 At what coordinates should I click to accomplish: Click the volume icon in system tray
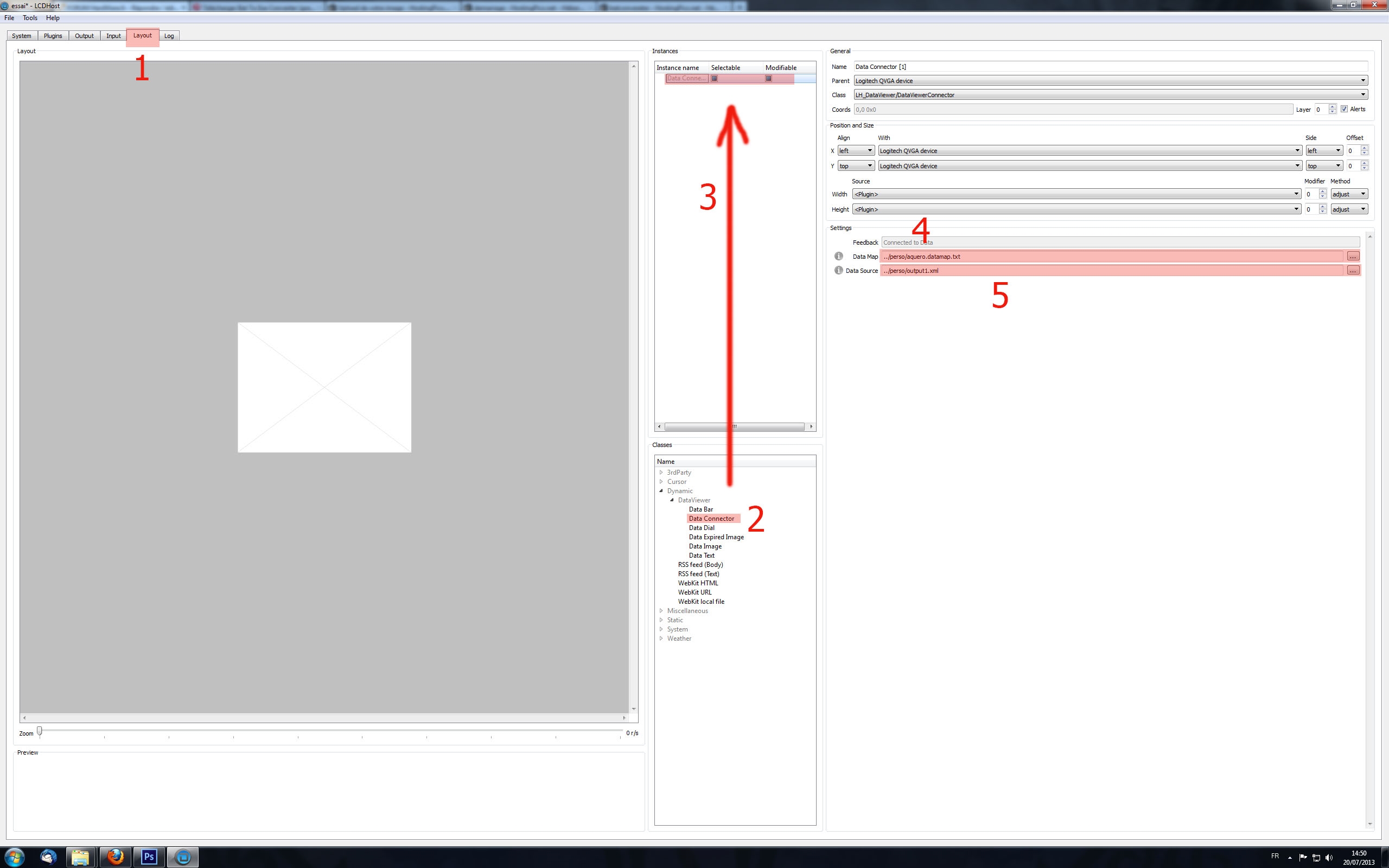tap(1329, 858)
